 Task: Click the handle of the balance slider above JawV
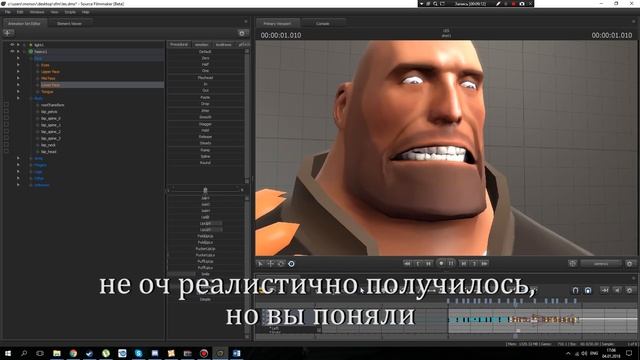pyautogui.click(x=205, y=190)
